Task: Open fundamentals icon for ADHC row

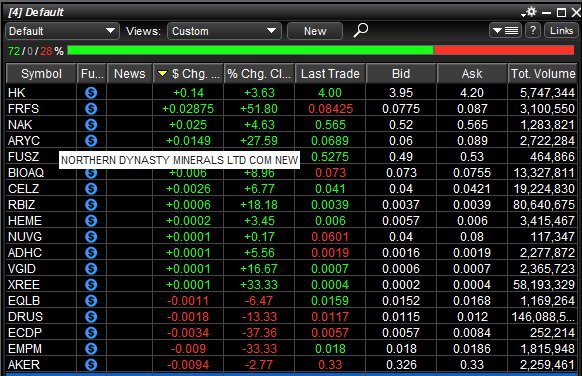Action: [91, 252]
